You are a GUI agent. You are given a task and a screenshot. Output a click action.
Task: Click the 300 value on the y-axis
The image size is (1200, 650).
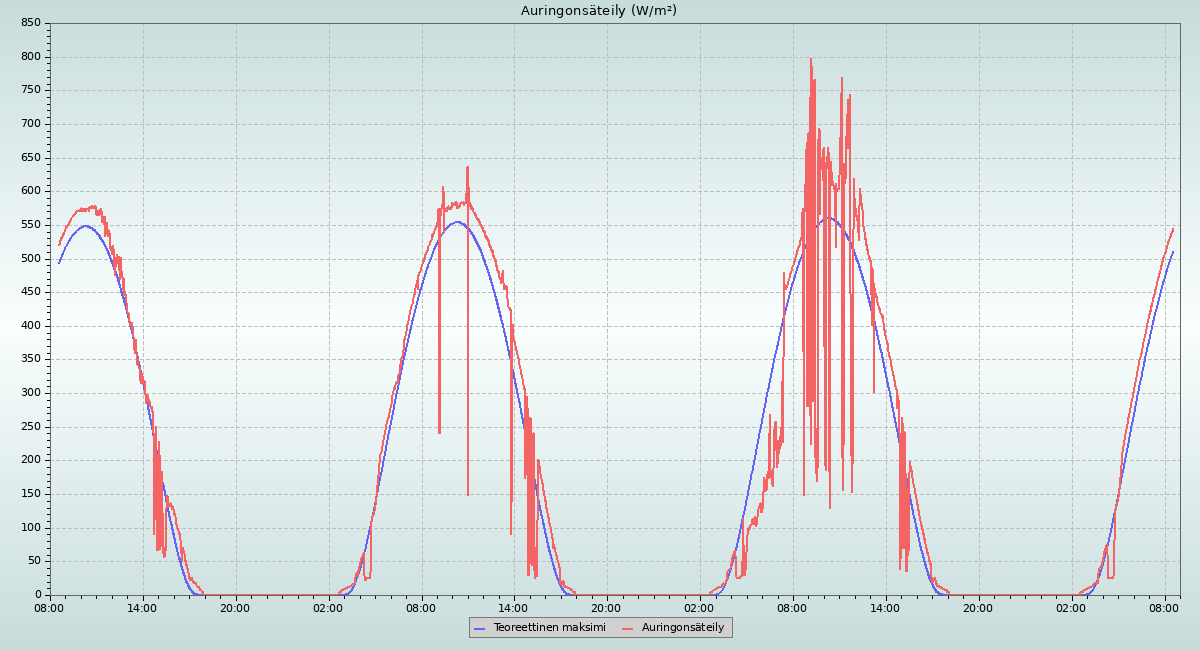click(31, 393)
